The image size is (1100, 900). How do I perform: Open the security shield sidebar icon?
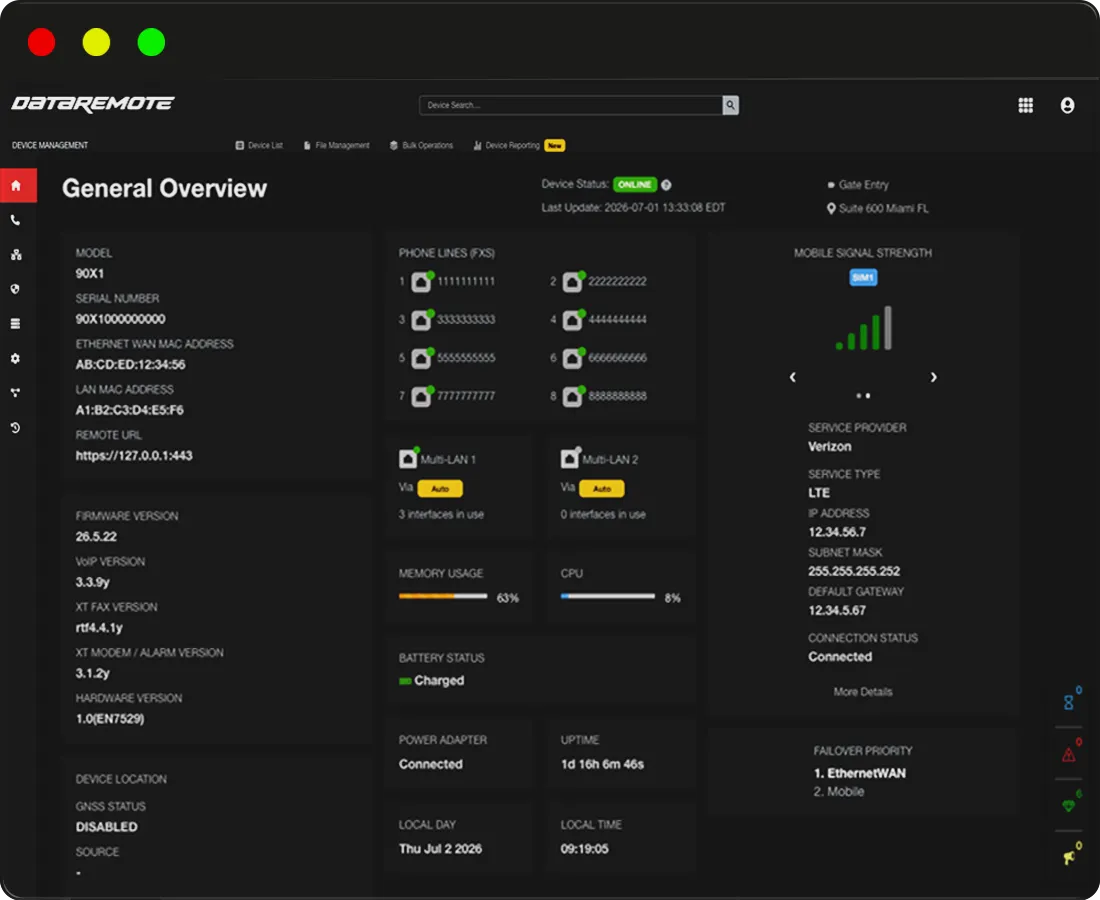point(15,289)
